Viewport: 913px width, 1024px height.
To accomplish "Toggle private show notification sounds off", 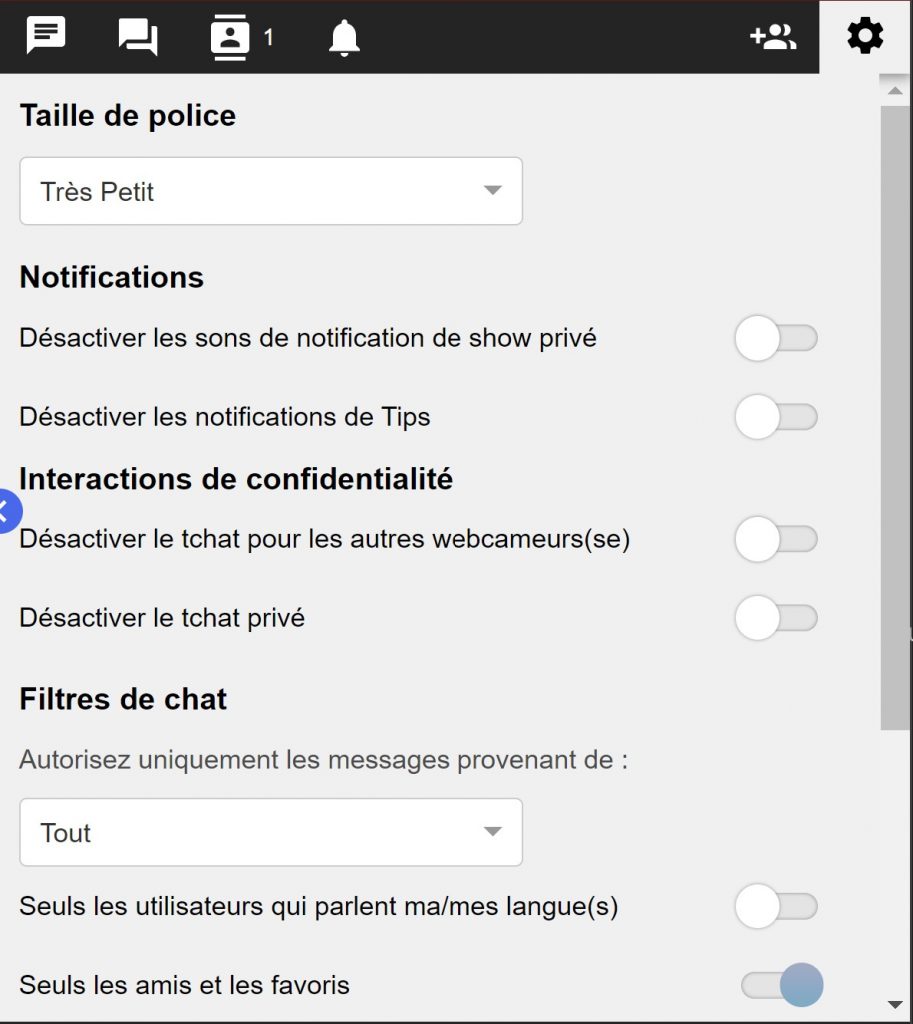I will pyautogui.click(x=776, y=338).
